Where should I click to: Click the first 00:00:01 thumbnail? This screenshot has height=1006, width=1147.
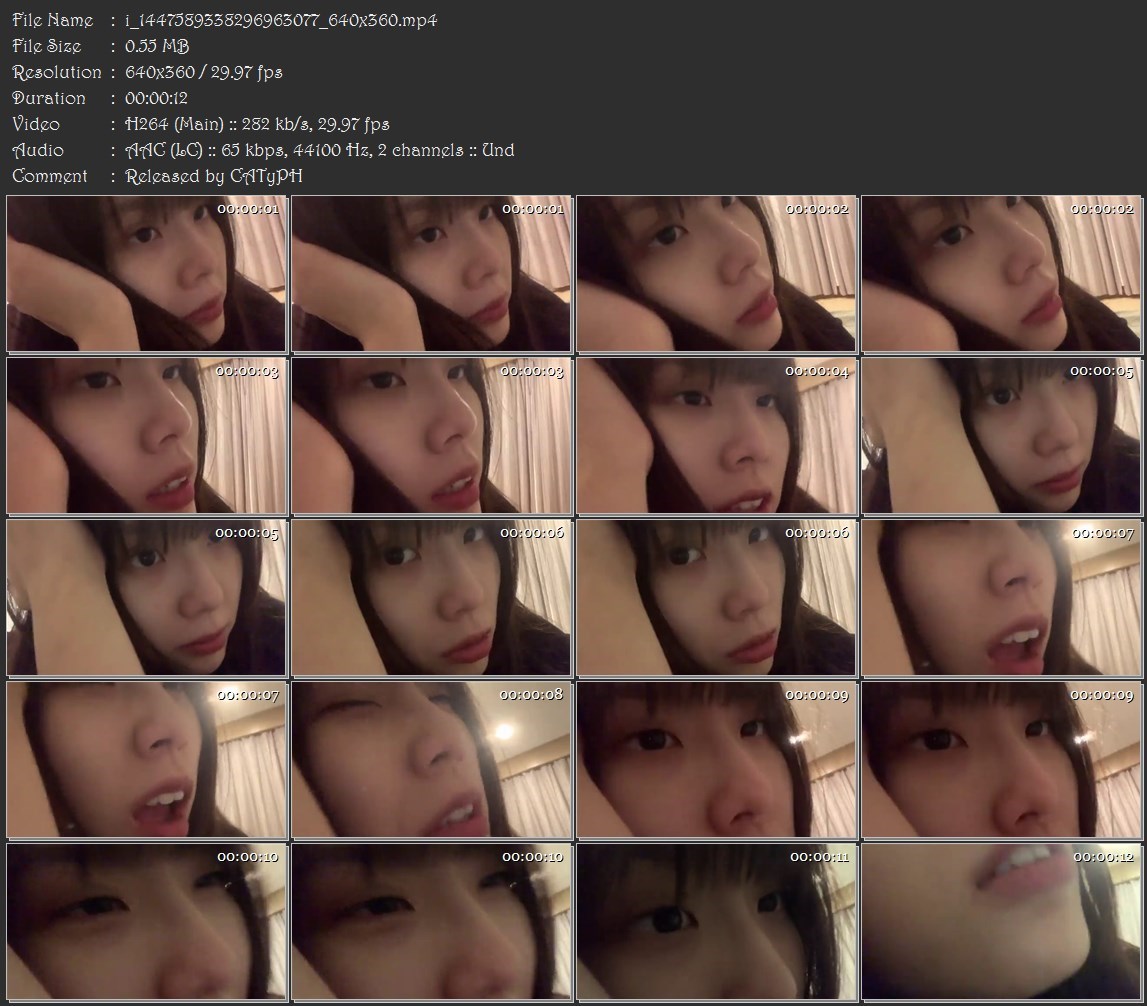click(146, 274)
